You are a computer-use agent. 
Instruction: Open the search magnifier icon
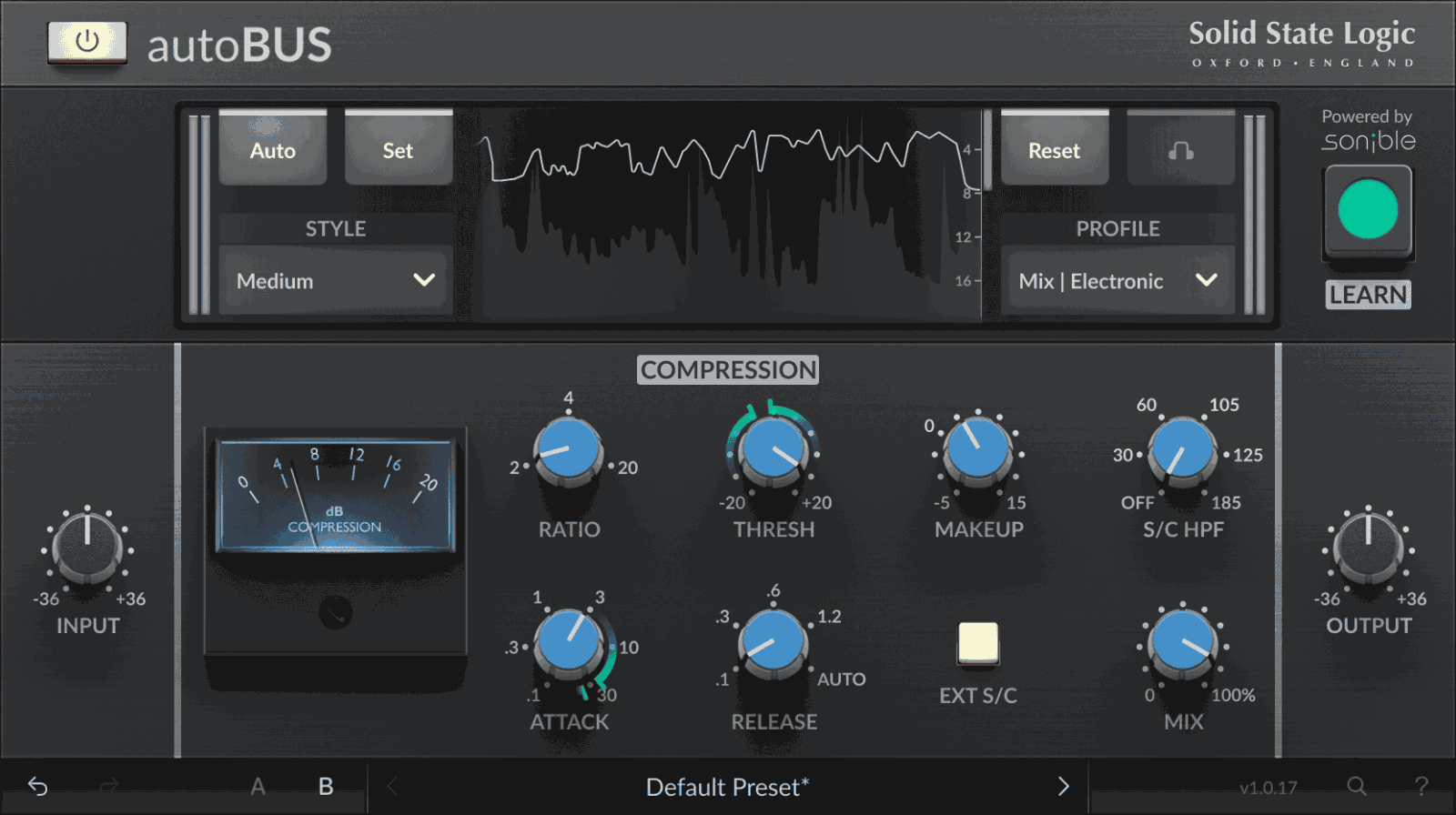(x=1357, y=786)
